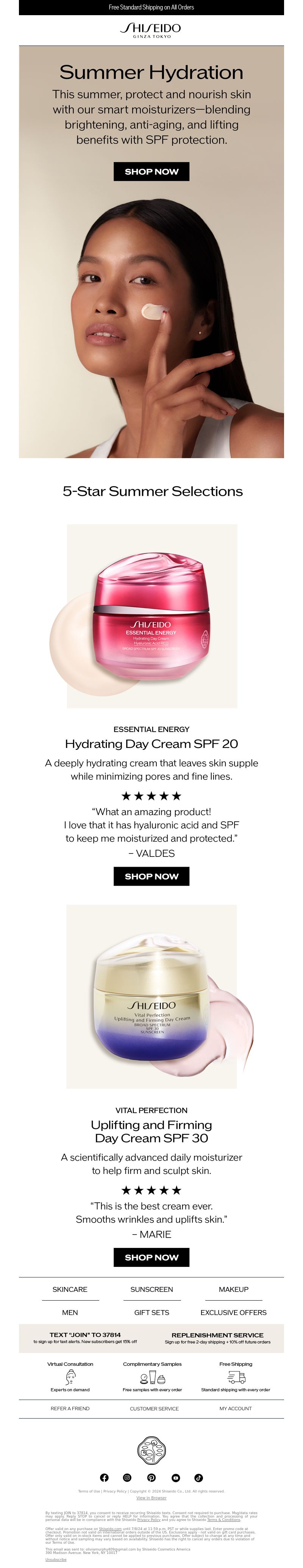Open the YouTube icon in the footer
Screen dimensions: 303x1568
coord(175,1477)
